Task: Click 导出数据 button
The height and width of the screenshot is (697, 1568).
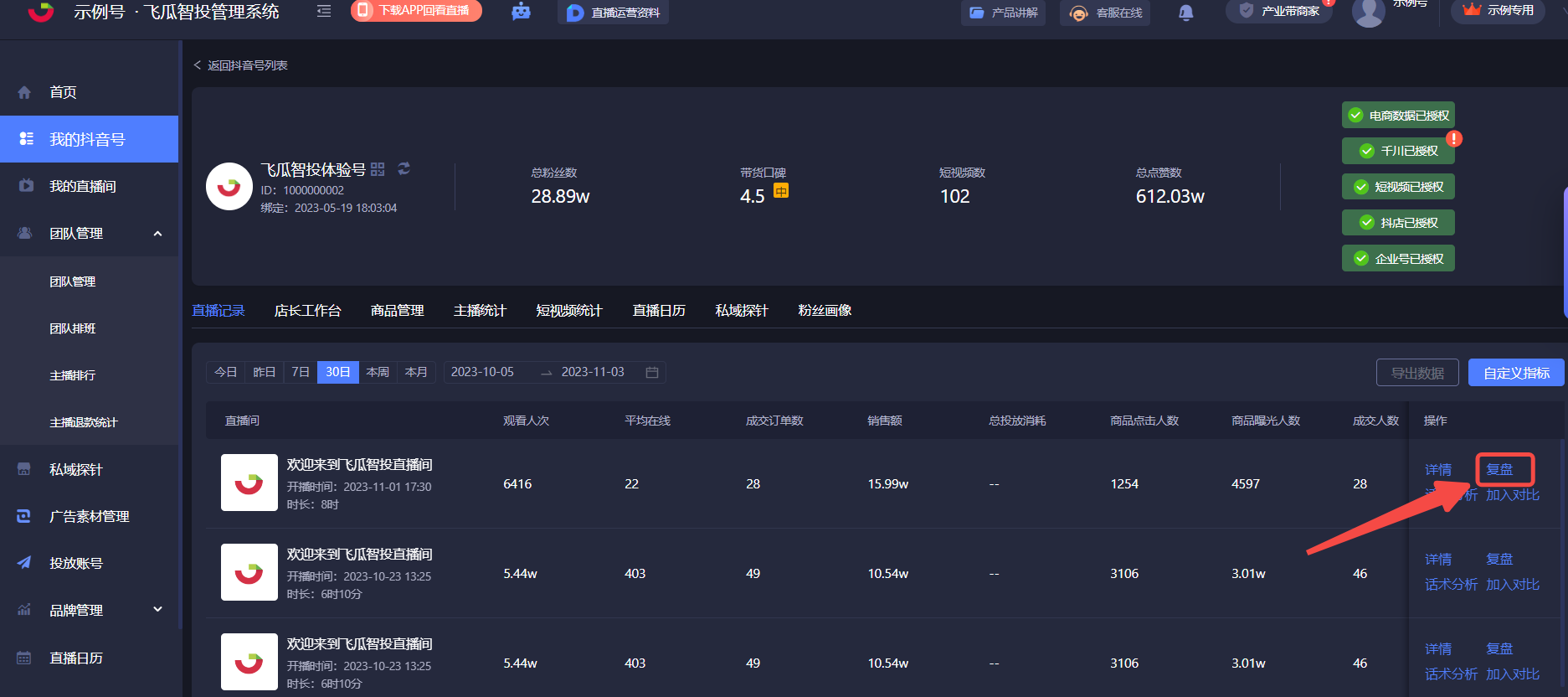Action: point(1417,373)
